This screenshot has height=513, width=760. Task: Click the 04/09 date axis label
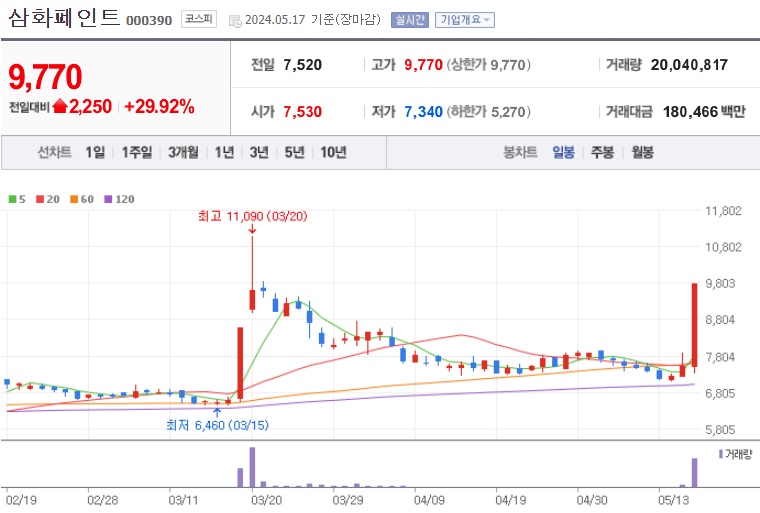click(x=428, y=500)
